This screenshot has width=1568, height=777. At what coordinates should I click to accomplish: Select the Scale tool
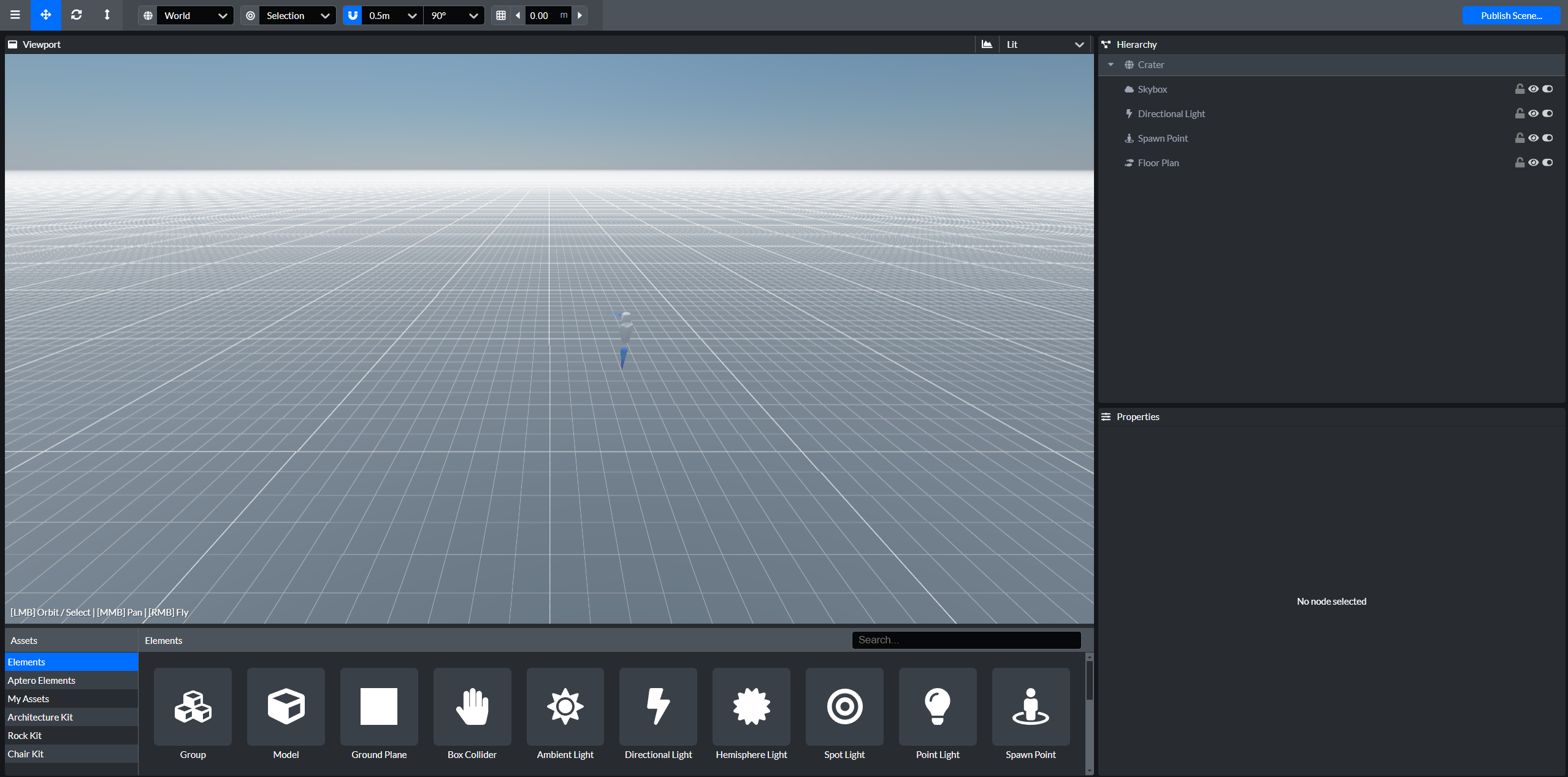107,15
